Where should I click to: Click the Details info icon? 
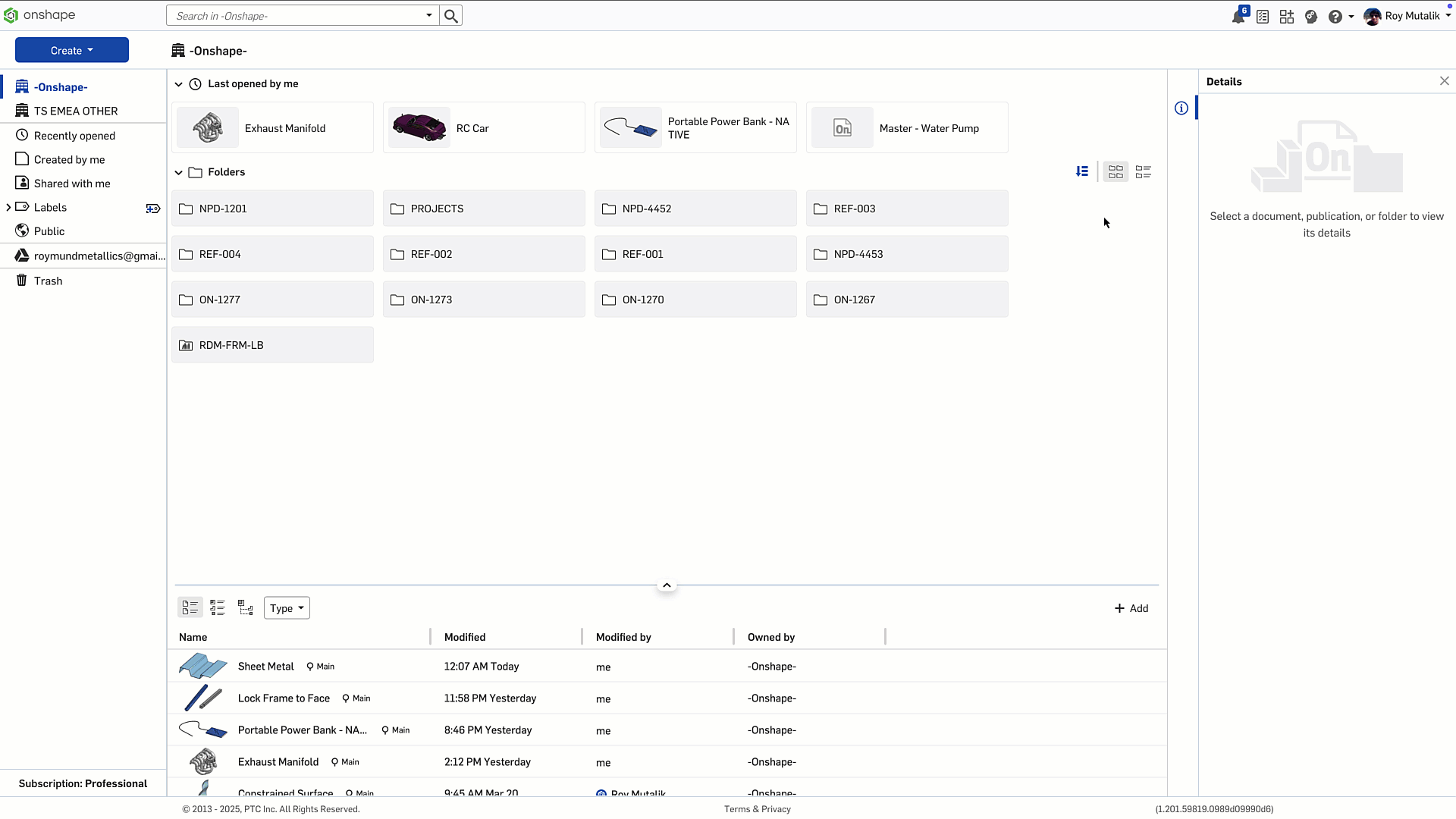[1181, 108]
